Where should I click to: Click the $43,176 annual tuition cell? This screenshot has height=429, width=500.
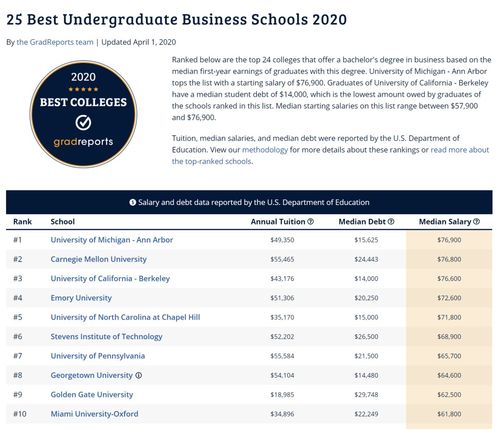point(282,279)
